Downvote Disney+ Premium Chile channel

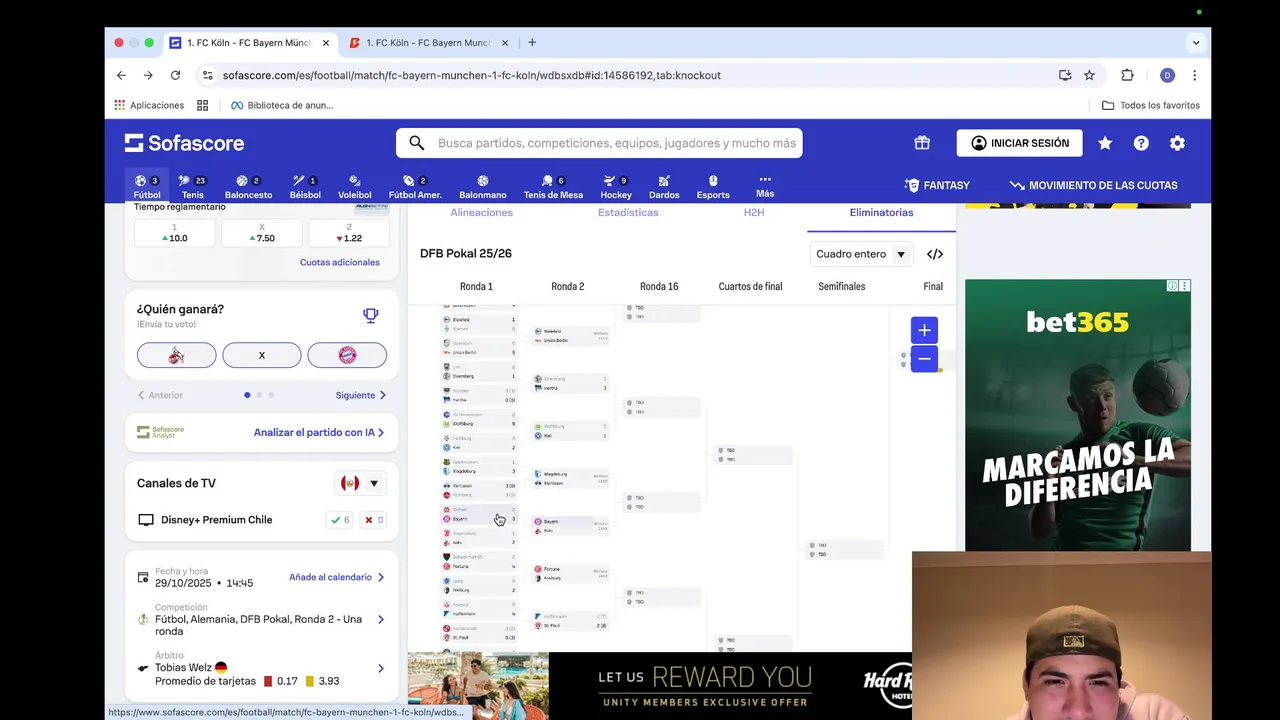(x=374, y=520)
